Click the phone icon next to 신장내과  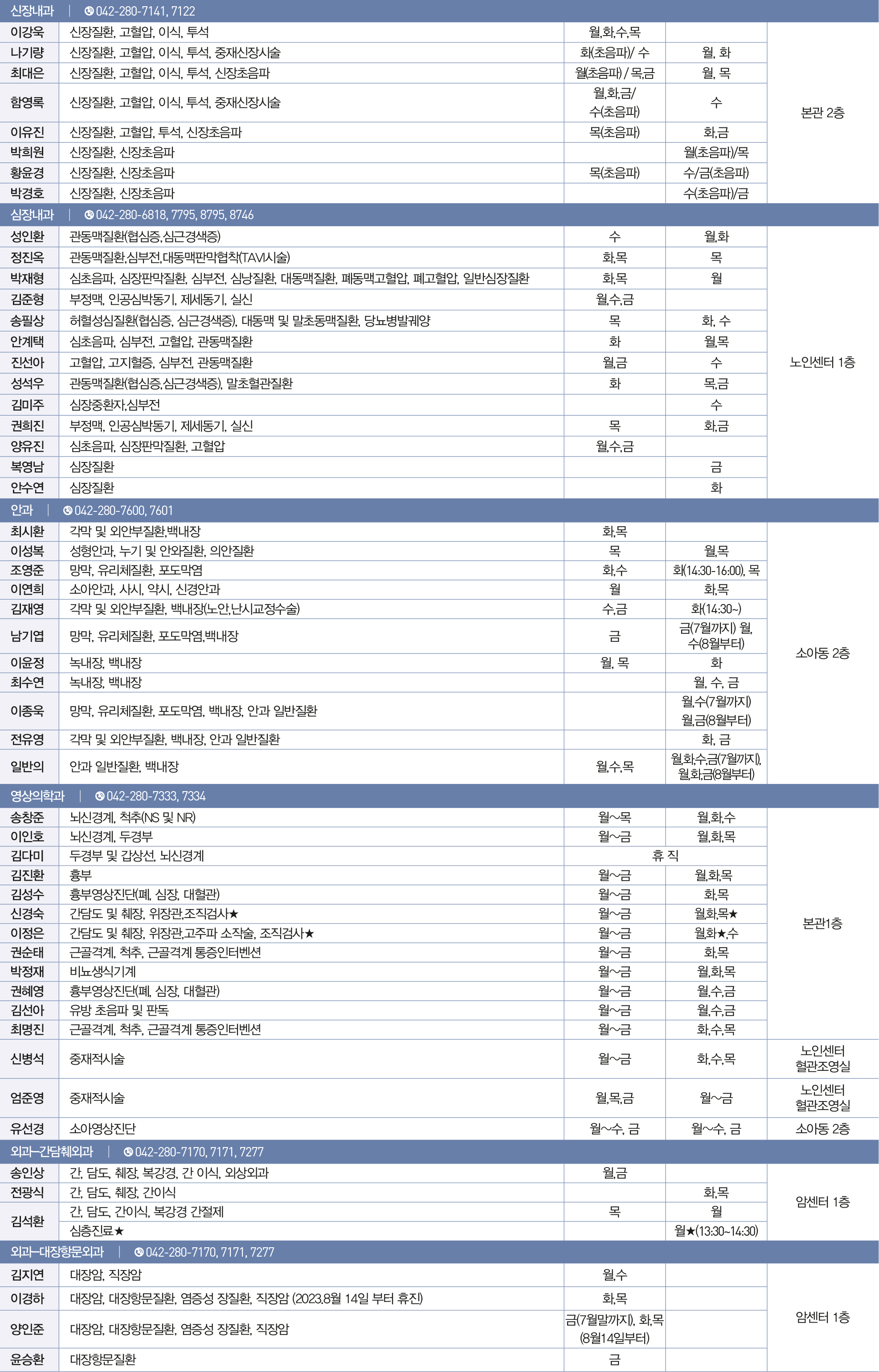click(x=89, y=11)
